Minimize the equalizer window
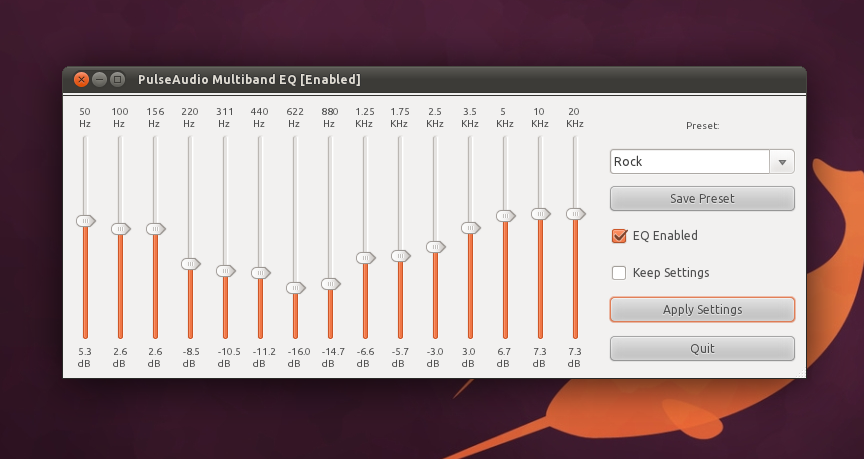The width and height of the screenshot is (864, 459). coord(99,79)
